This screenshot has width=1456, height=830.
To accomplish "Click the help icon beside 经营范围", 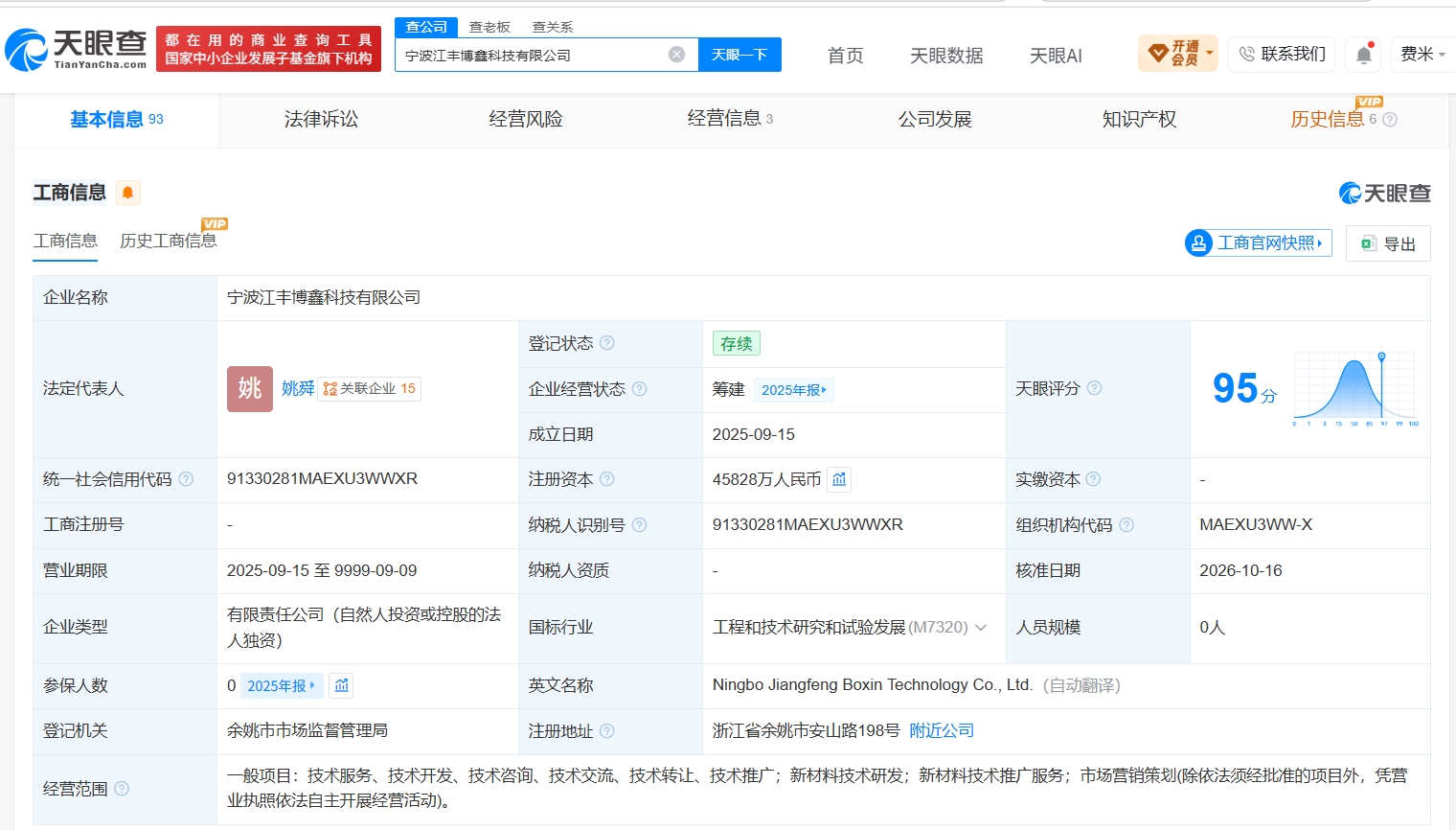I will [x=122, y=789].
